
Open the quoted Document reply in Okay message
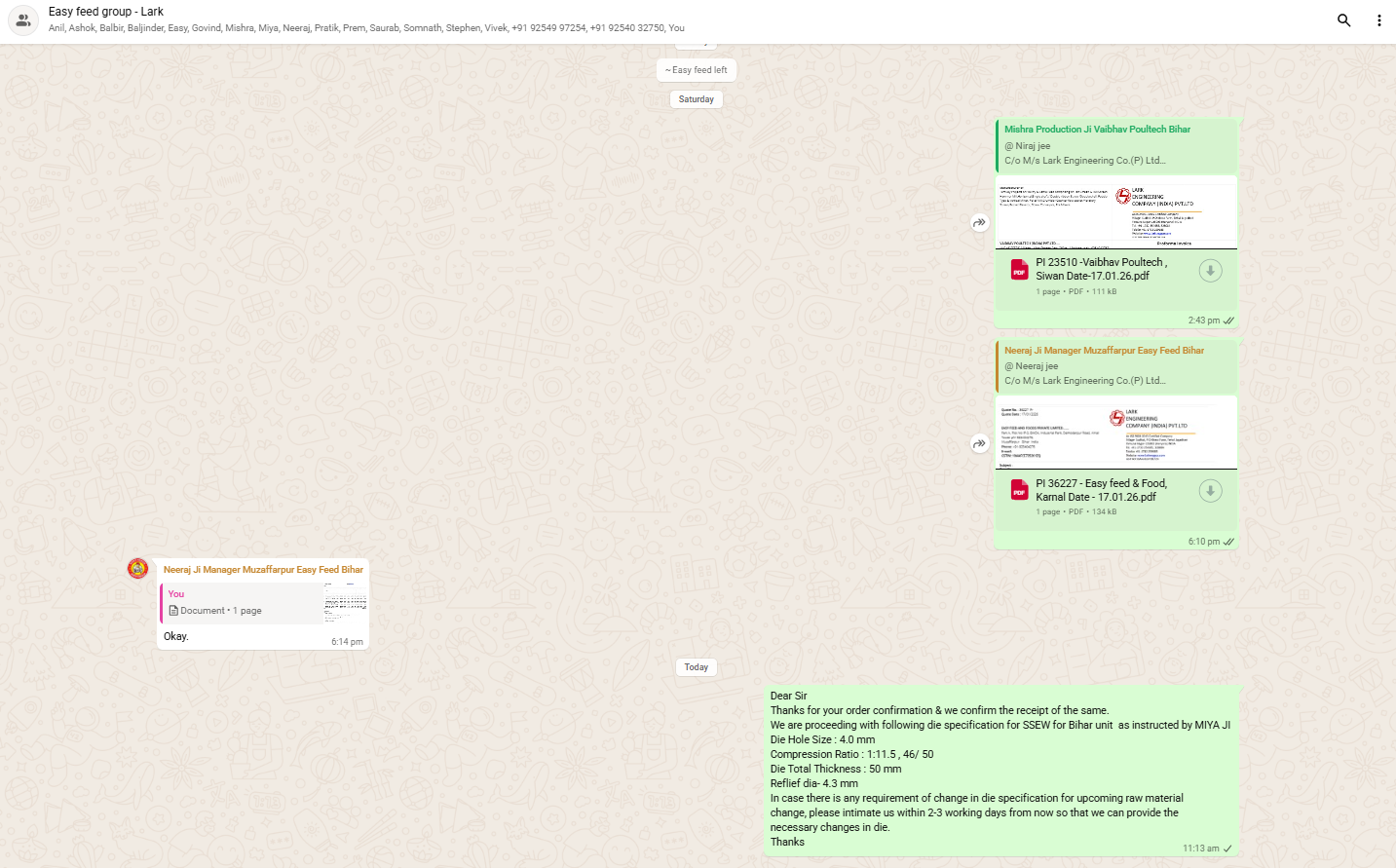[263, 604]
